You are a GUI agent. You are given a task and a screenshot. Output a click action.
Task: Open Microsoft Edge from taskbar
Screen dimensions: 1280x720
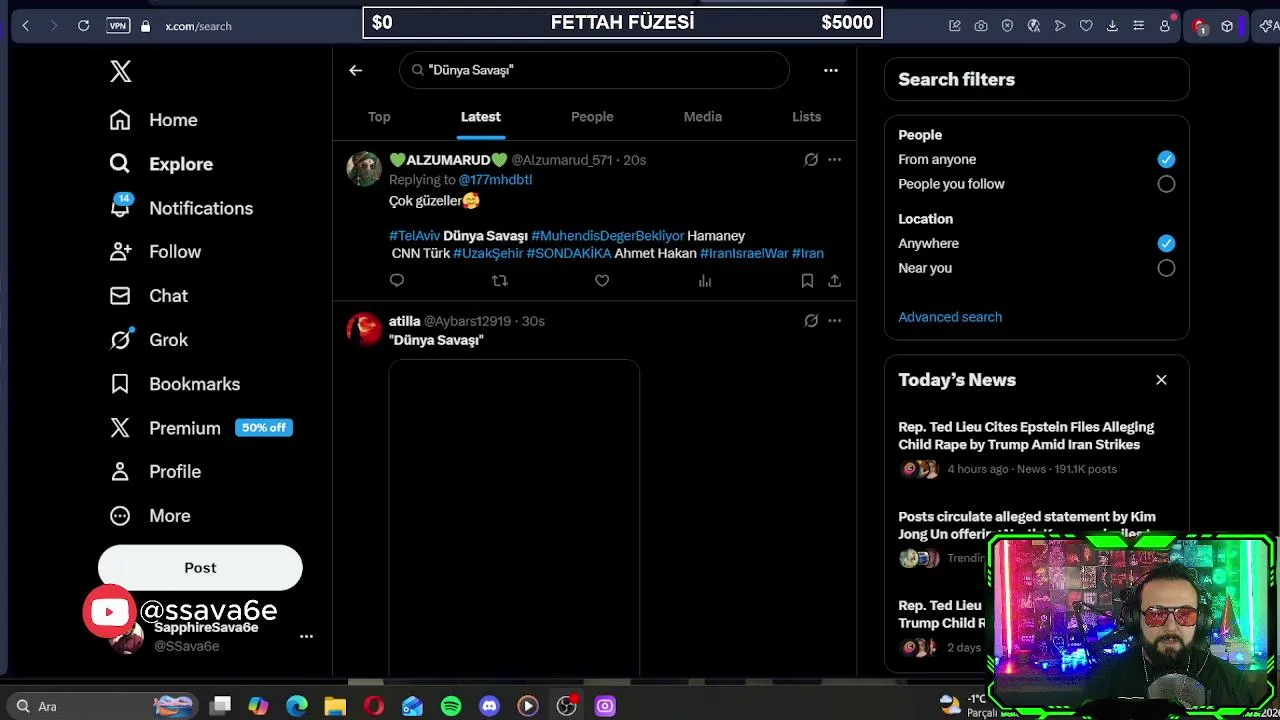[x=297, y=706]
